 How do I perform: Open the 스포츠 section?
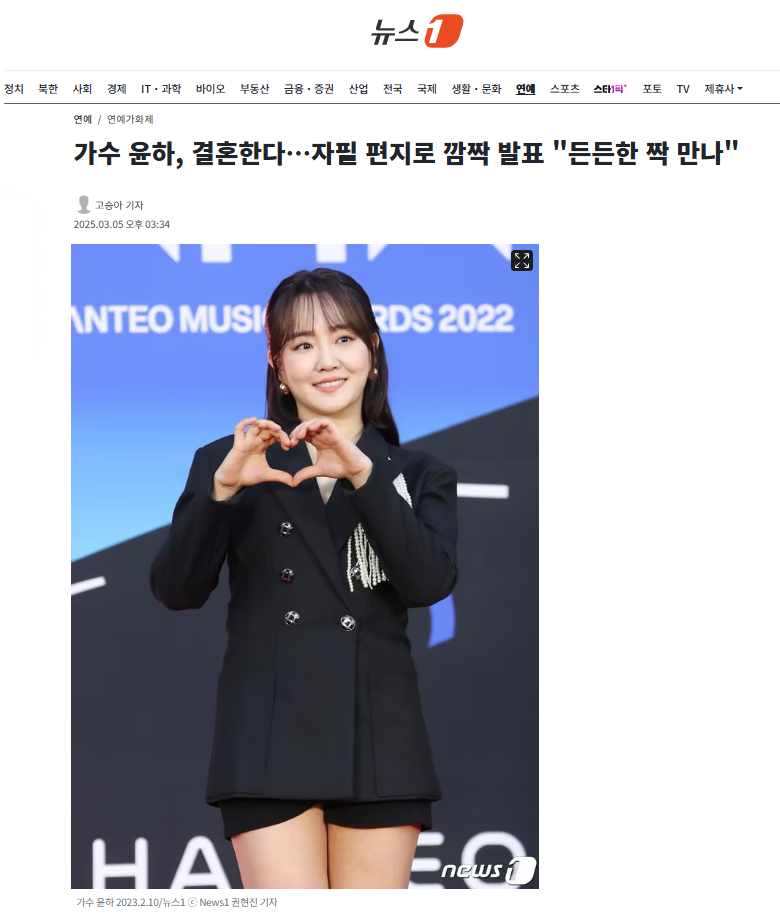point(564,89)
